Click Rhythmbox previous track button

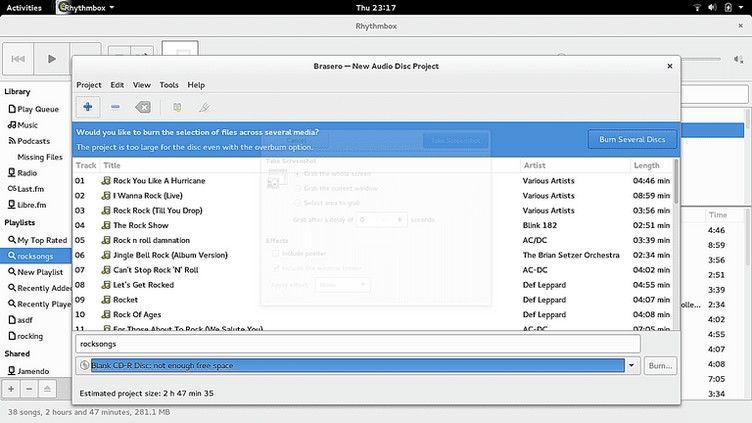click(x=18, y=59)
